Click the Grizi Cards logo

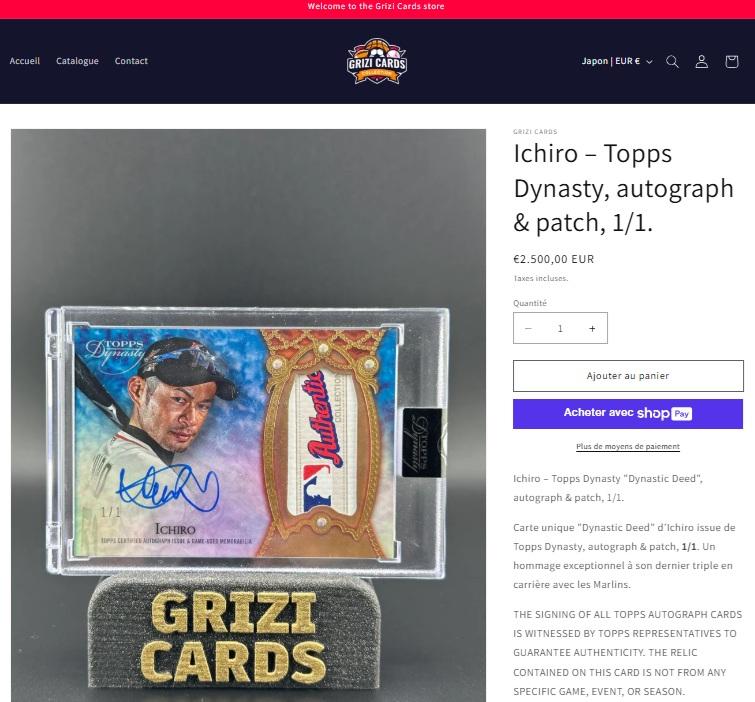(x=377, y=61)
